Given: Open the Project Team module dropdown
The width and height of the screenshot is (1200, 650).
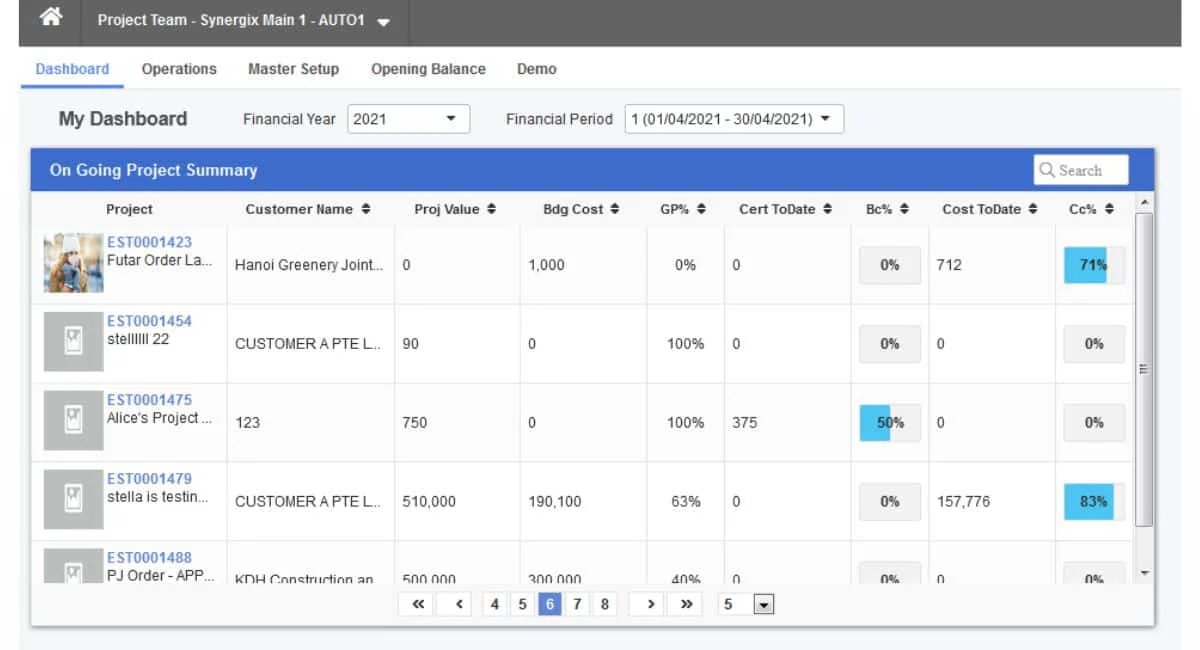Looking at the screenshot, I should tap(243, 21).
